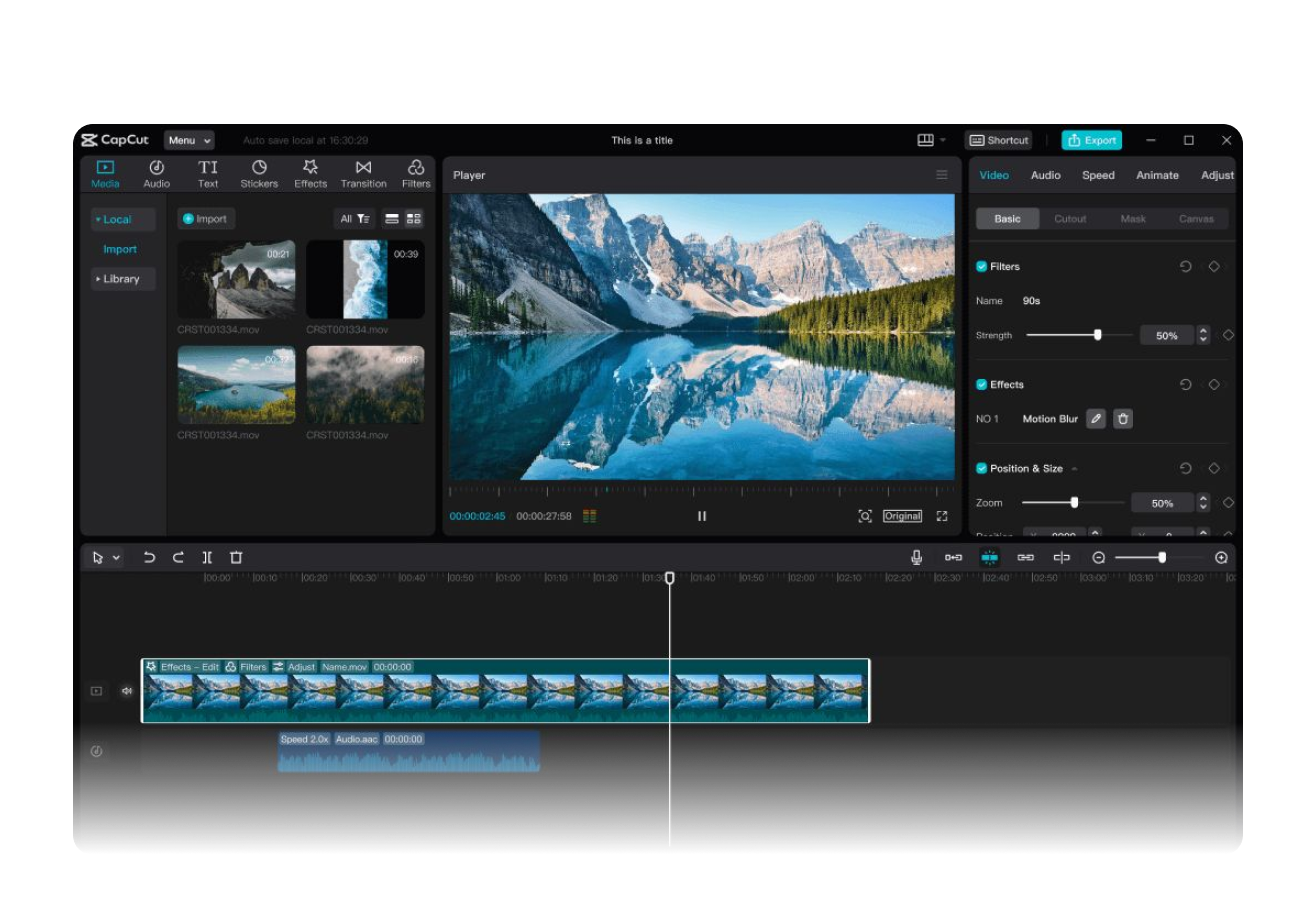Viewport: 1316px width, 903px height.
Task: Click the microphone record voiceover icon
Action: coord(916,558)
